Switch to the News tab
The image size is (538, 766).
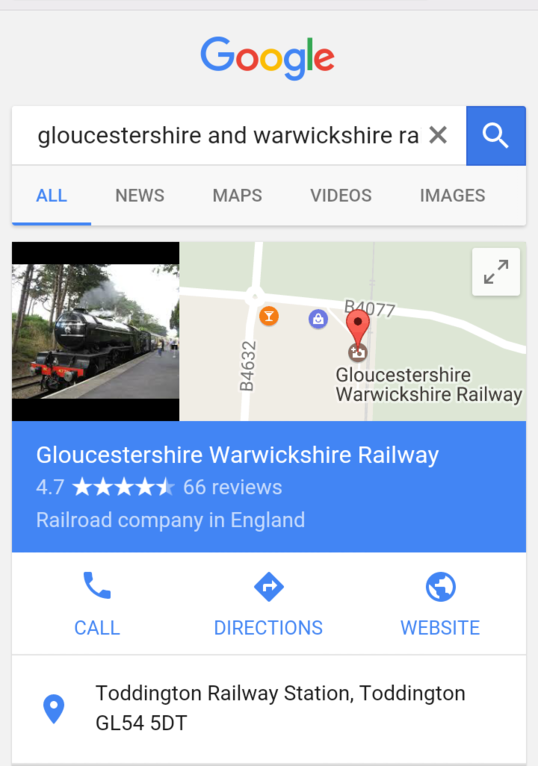tap(140, 195)
